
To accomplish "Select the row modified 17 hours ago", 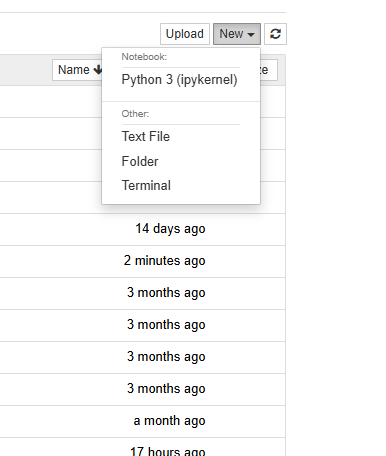I will tap(143, 447).
